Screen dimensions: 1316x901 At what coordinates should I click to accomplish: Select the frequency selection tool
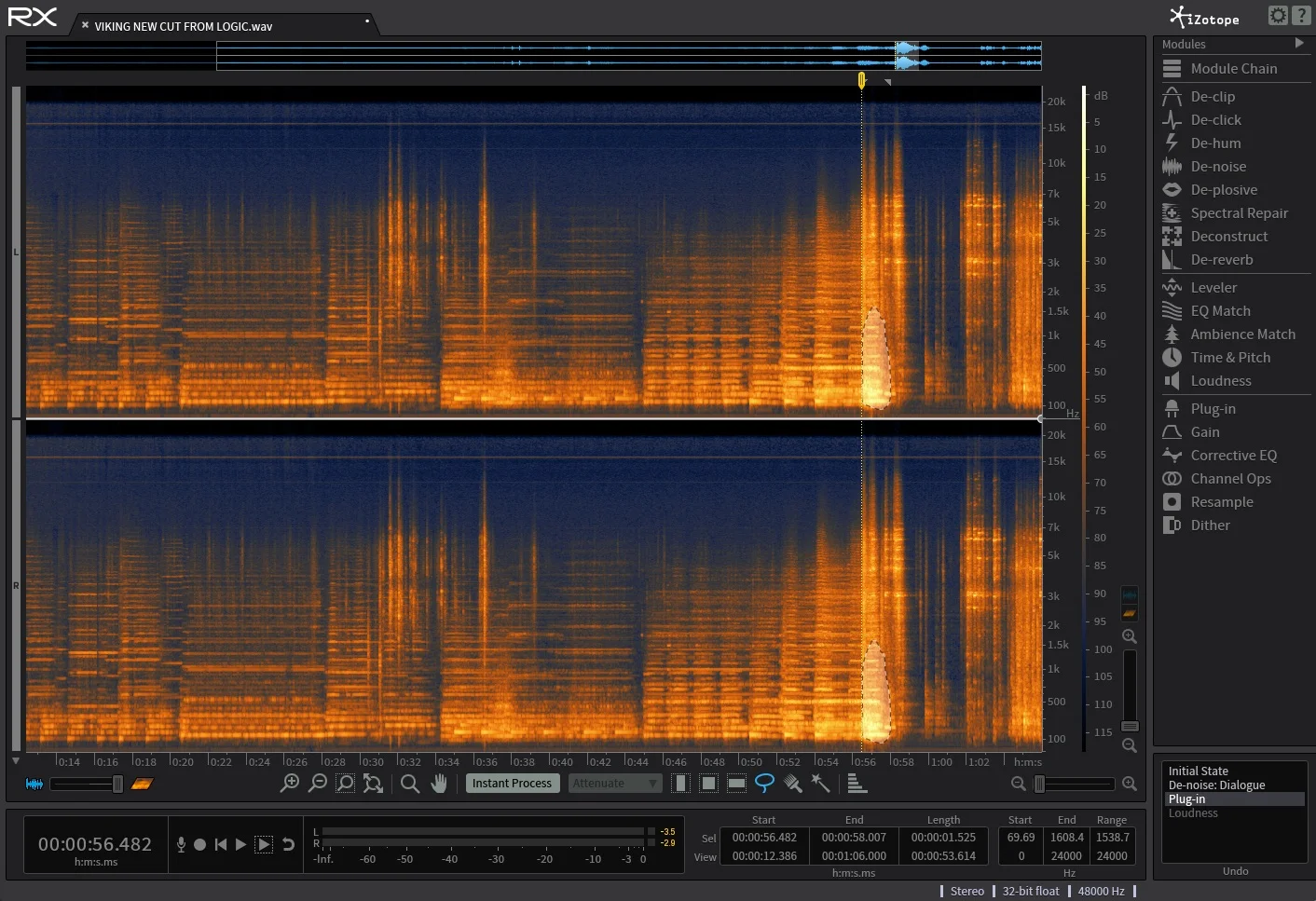pos(737,784)
